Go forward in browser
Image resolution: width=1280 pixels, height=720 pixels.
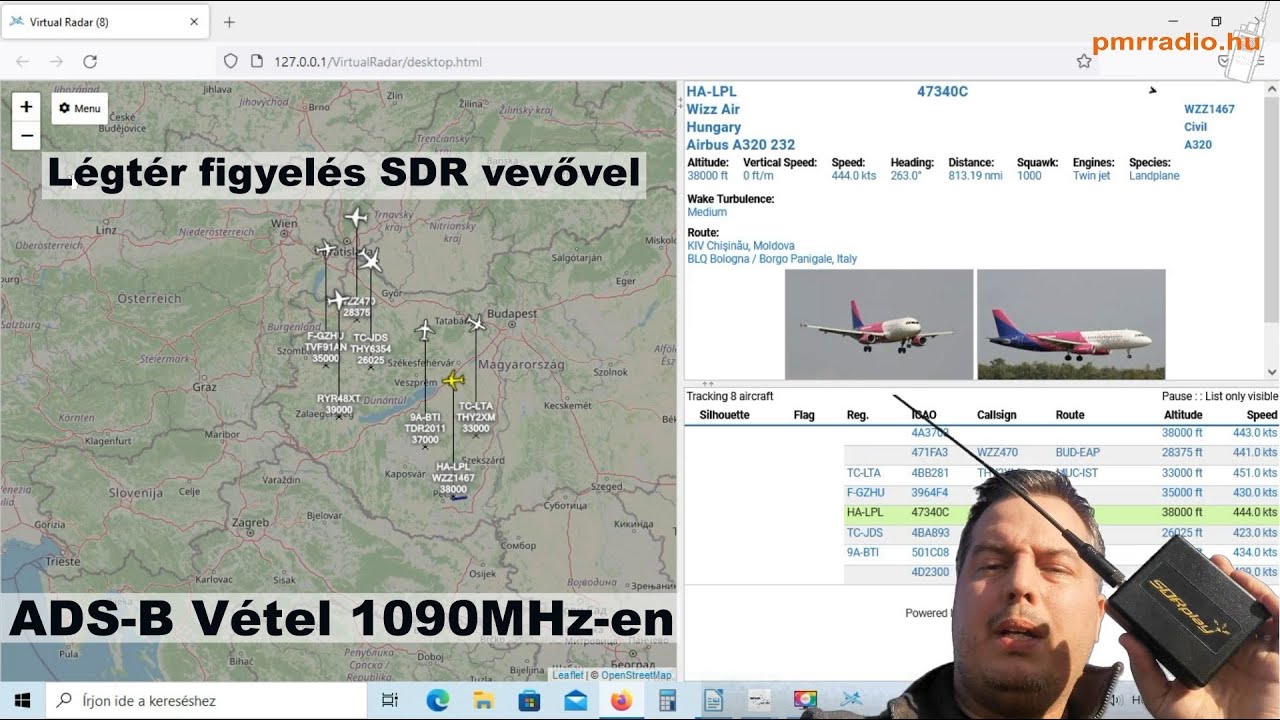56,61
